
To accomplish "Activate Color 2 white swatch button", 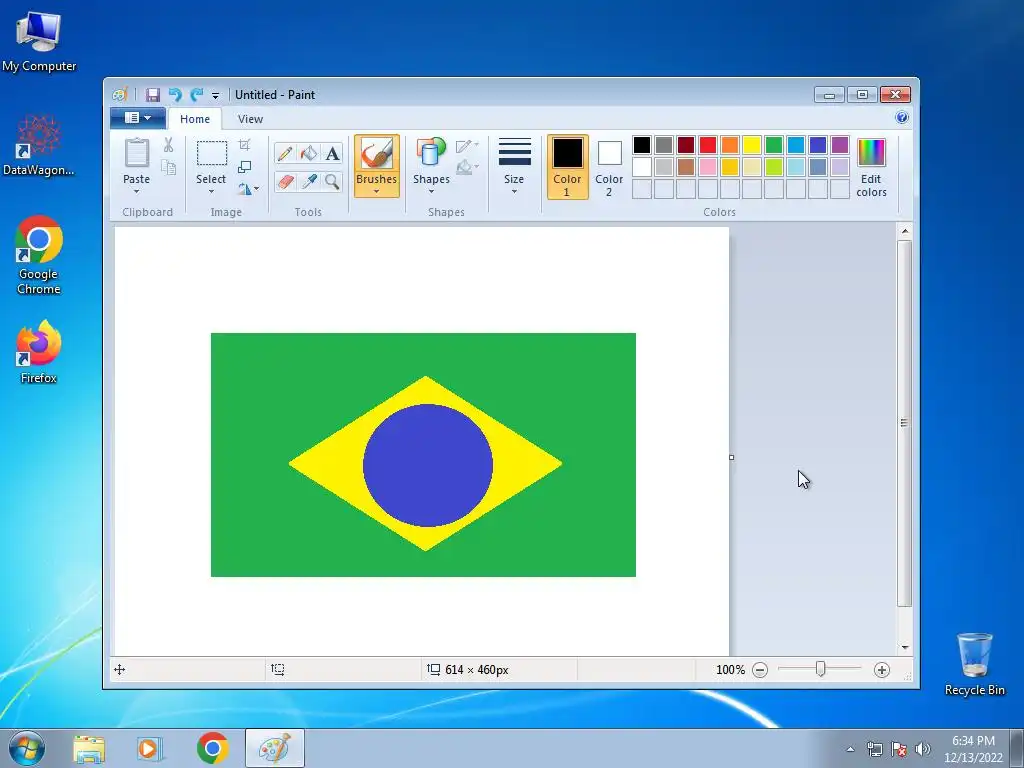I will click(609, 167).
